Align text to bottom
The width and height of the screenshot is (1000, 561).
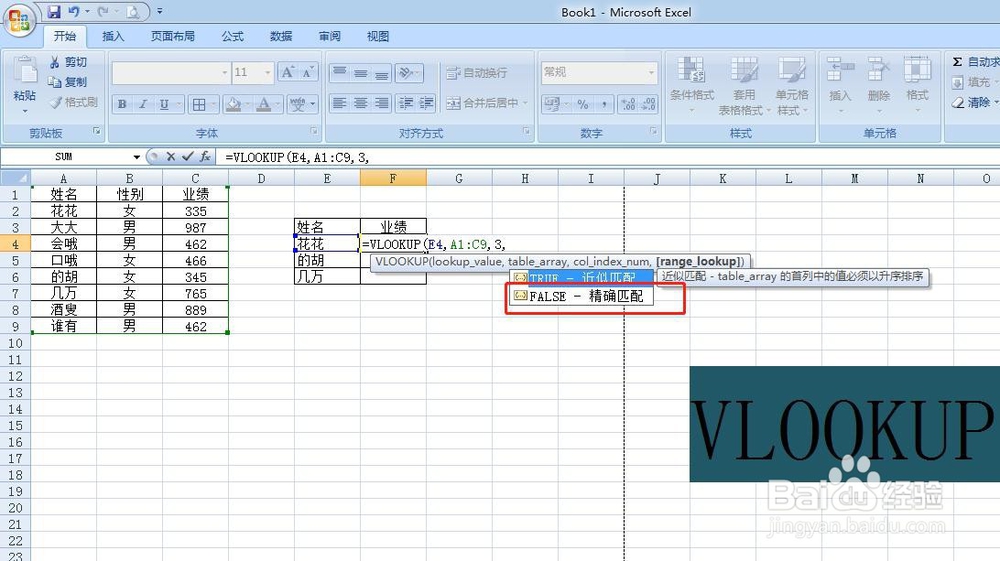click(x=381, y=73)
